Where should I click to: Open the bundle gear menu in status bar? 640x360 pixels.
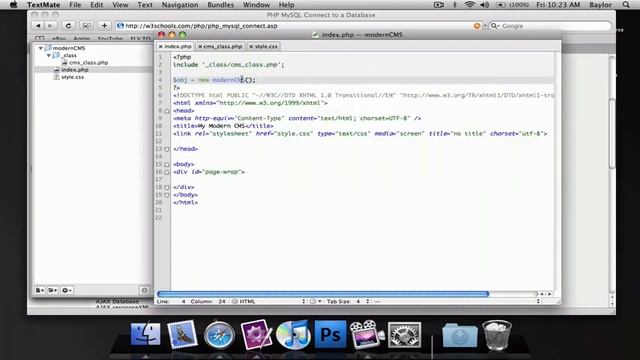click(315, 301)
